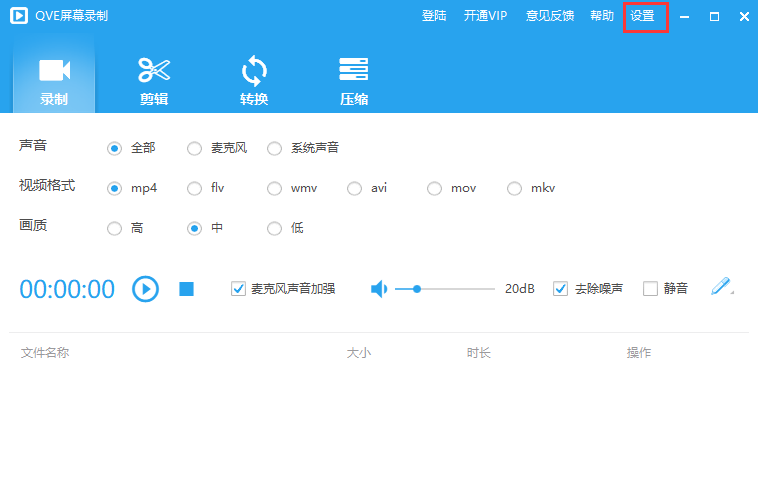This screenshot has height=482, width=758.
Task: Select 系统声音 sound source
Action: 275,148
